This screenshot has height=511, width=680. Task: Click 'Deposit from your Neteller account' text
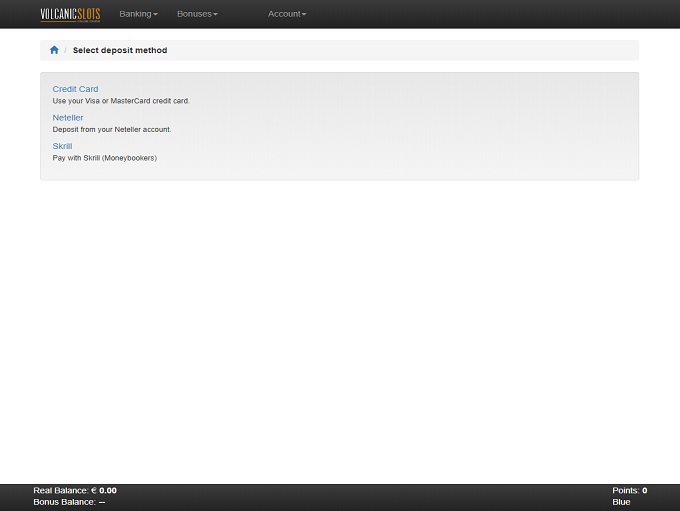(x=112, y=129)
